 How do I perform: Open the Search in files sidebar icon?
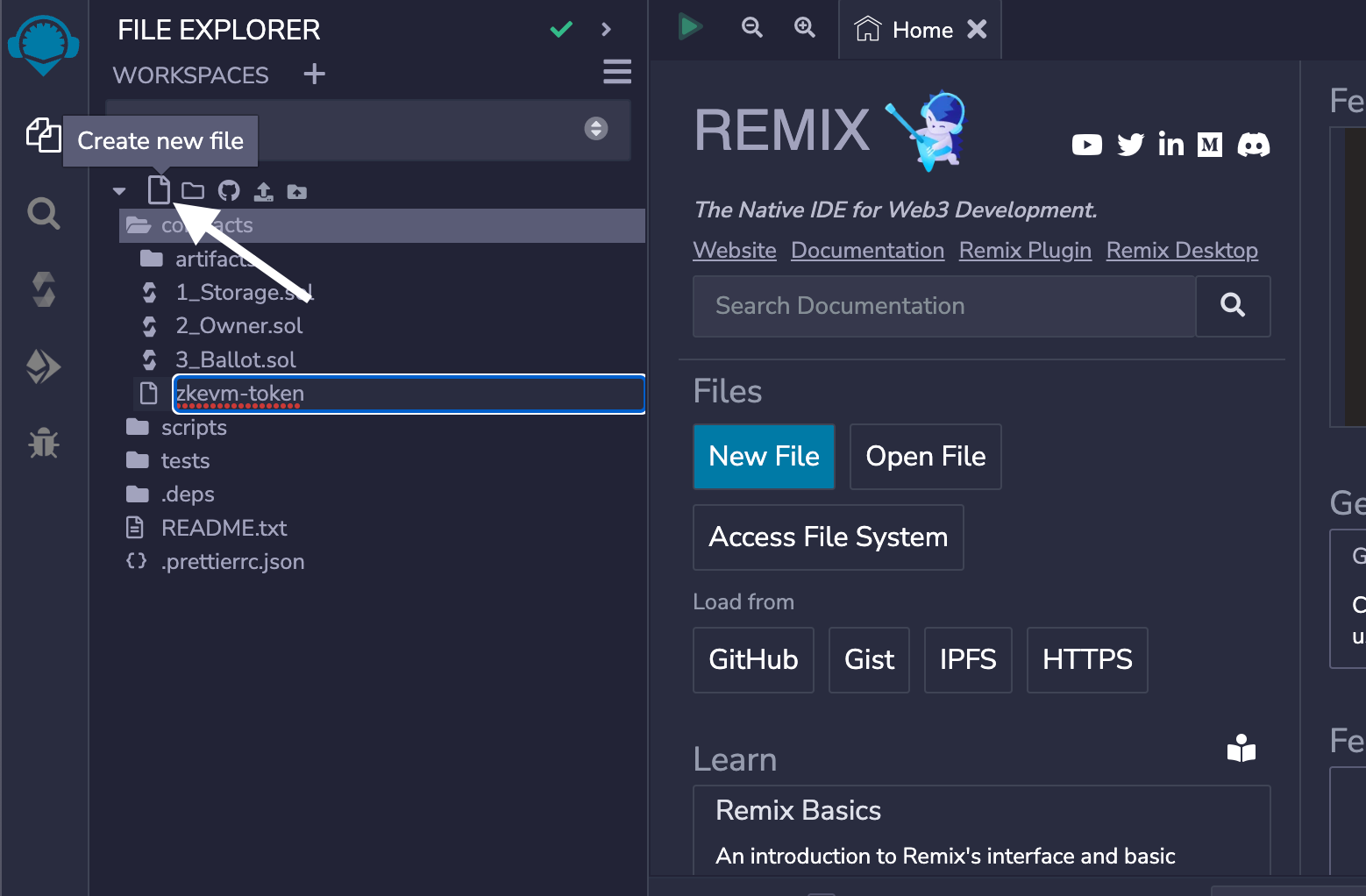click(x=43, y=213)
